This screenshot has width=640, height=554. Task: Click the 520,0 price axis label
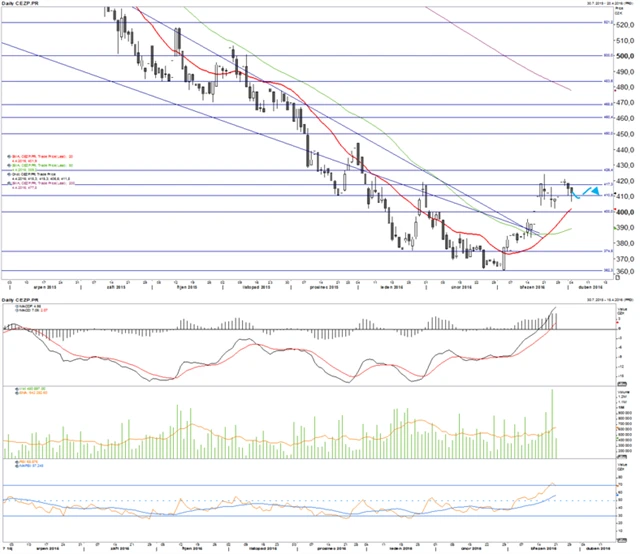[x=625, y=25]
